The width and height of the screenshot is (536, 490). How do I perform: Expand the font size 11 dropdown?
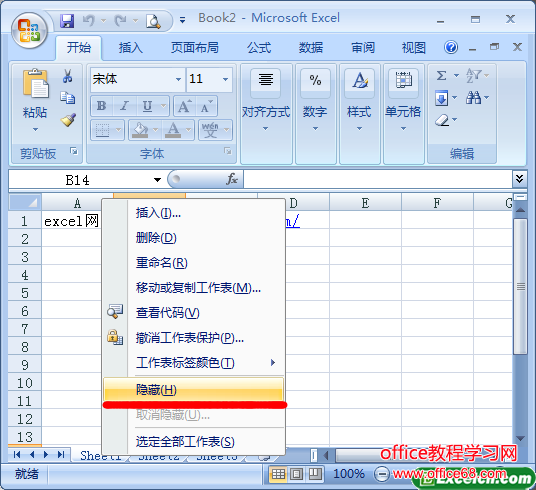(x=225, y=79)
